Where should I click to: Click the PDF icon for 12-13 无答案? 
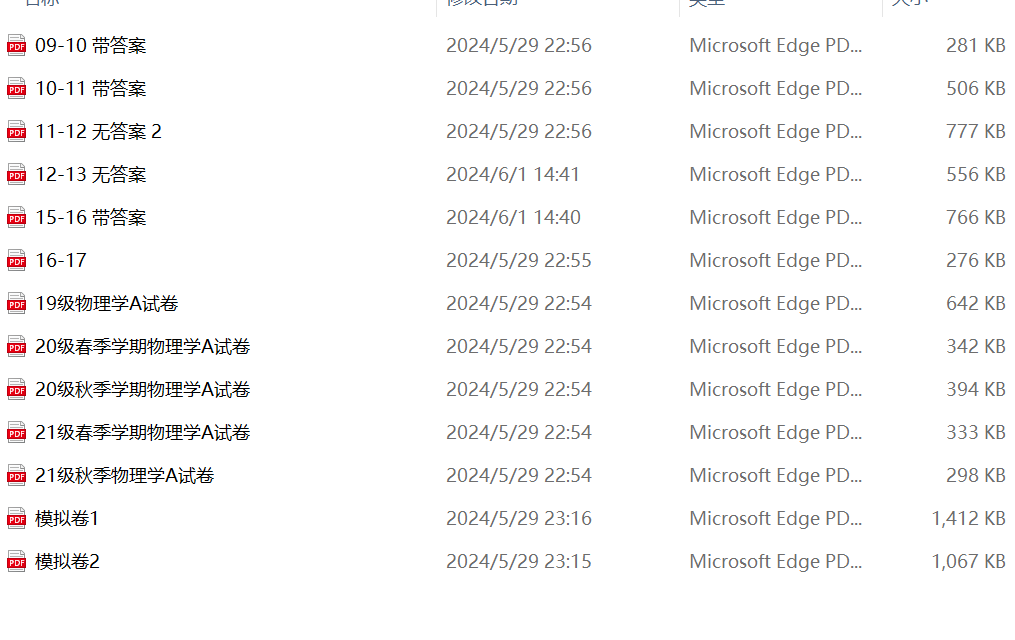[16, 174]
